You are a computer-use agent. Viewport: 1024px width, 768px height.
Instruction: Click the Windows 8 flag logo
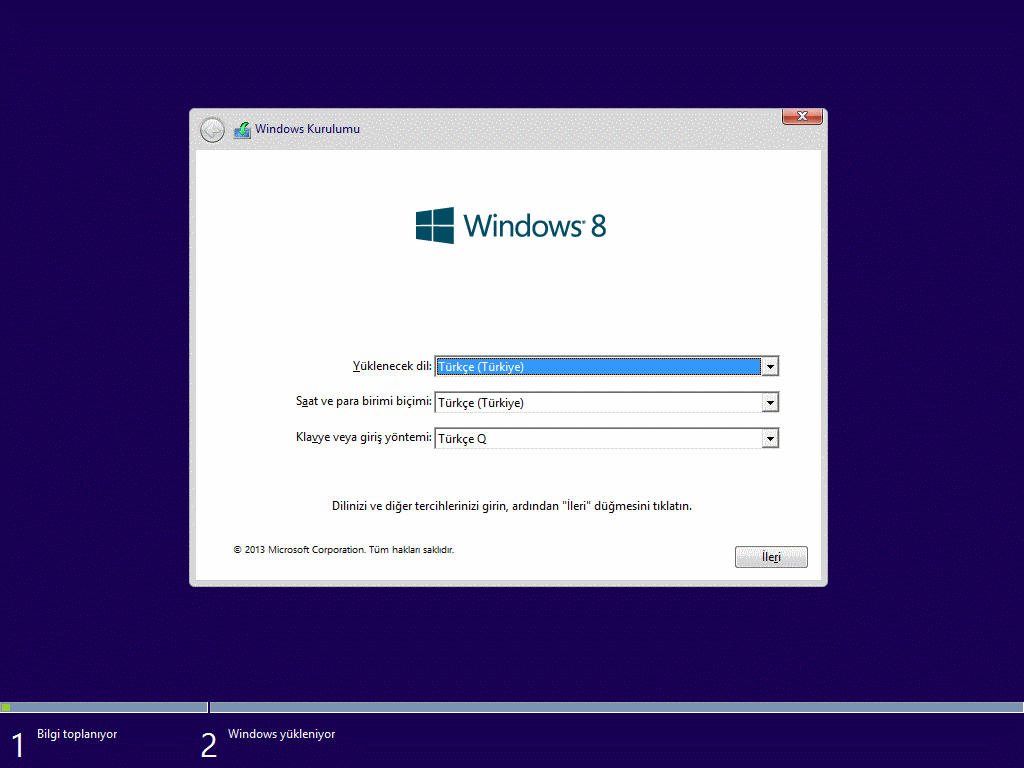(435, 225)
